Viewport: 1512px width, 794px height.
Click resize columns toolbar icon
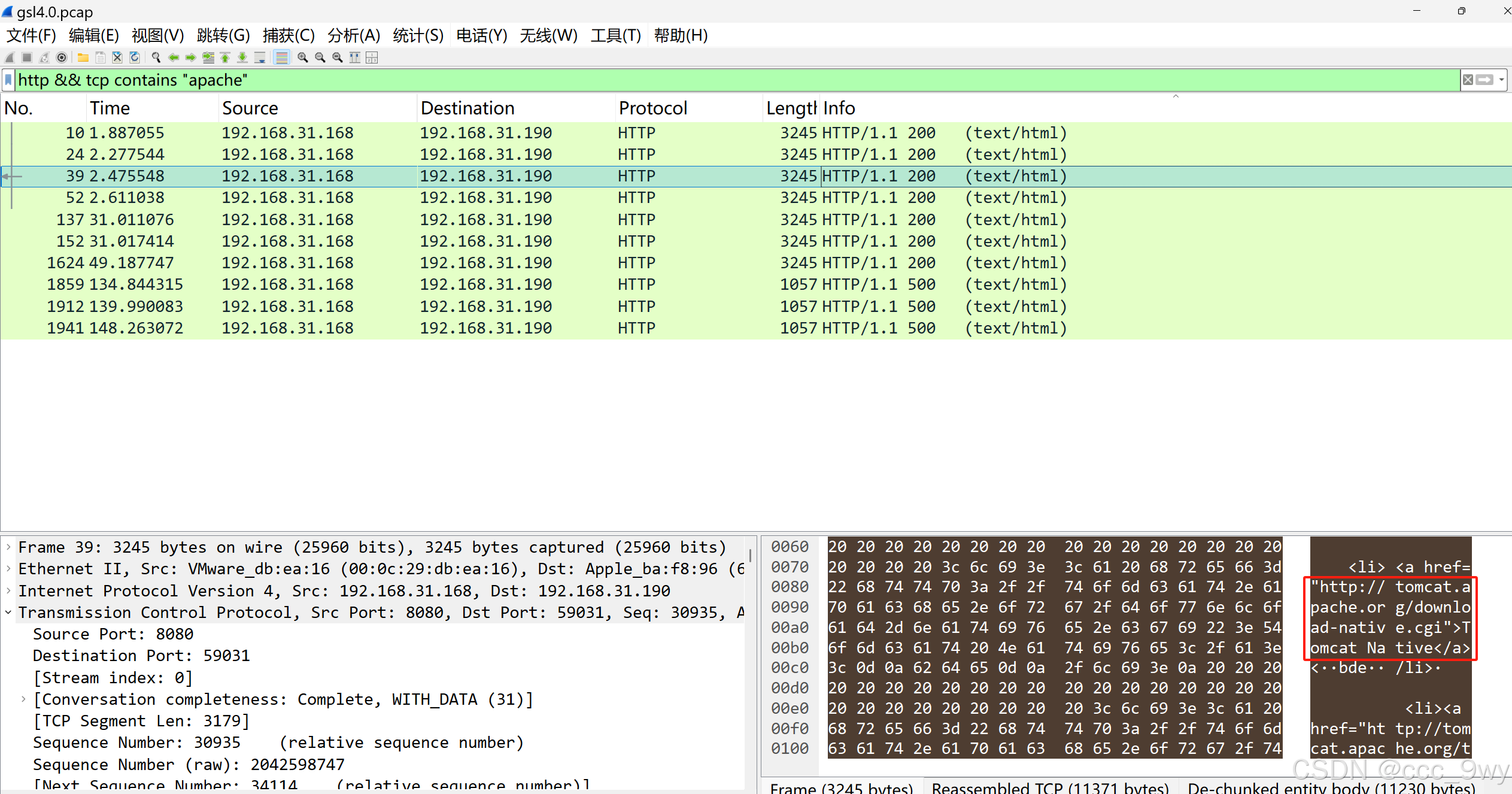[x=355, y=57]
